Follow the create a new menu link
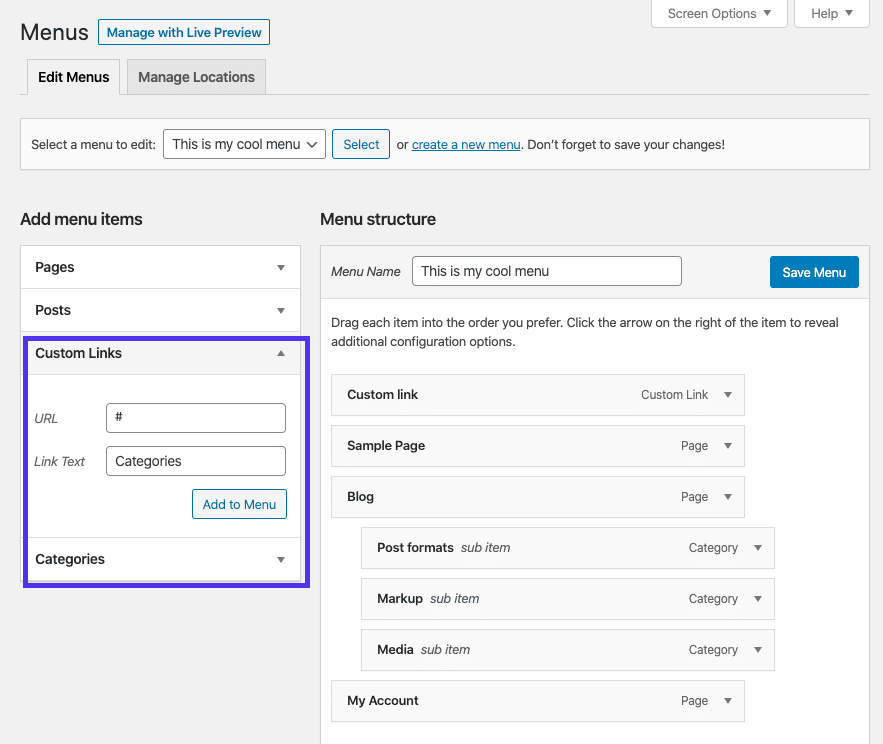Screen dimensions: 883x744 tap(466, 144)
